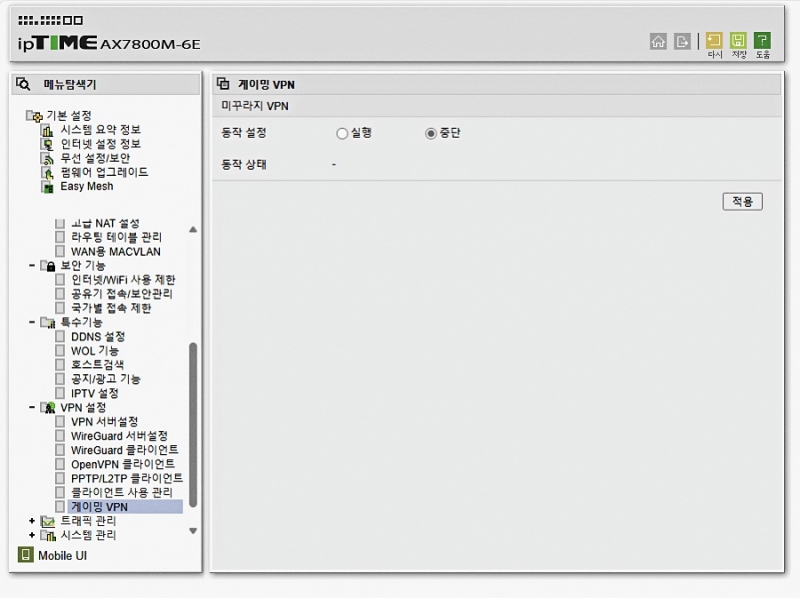The width and height of the screenshot is (800, 598).
Task: Open OpenVPN 클라이언트 menu item
Action: [122, 464]
